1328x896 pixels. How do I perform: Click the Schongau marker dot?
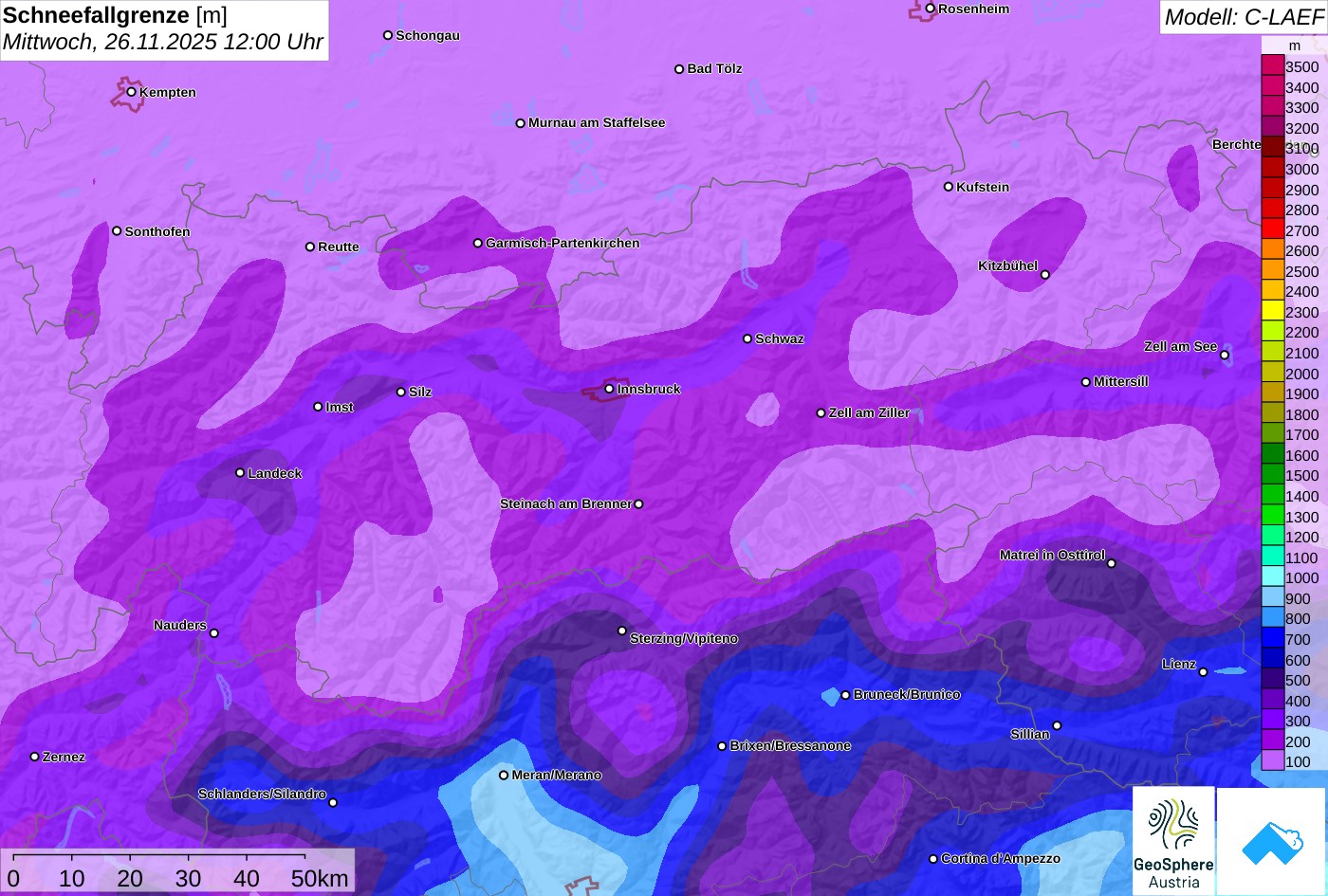[387, 35]
